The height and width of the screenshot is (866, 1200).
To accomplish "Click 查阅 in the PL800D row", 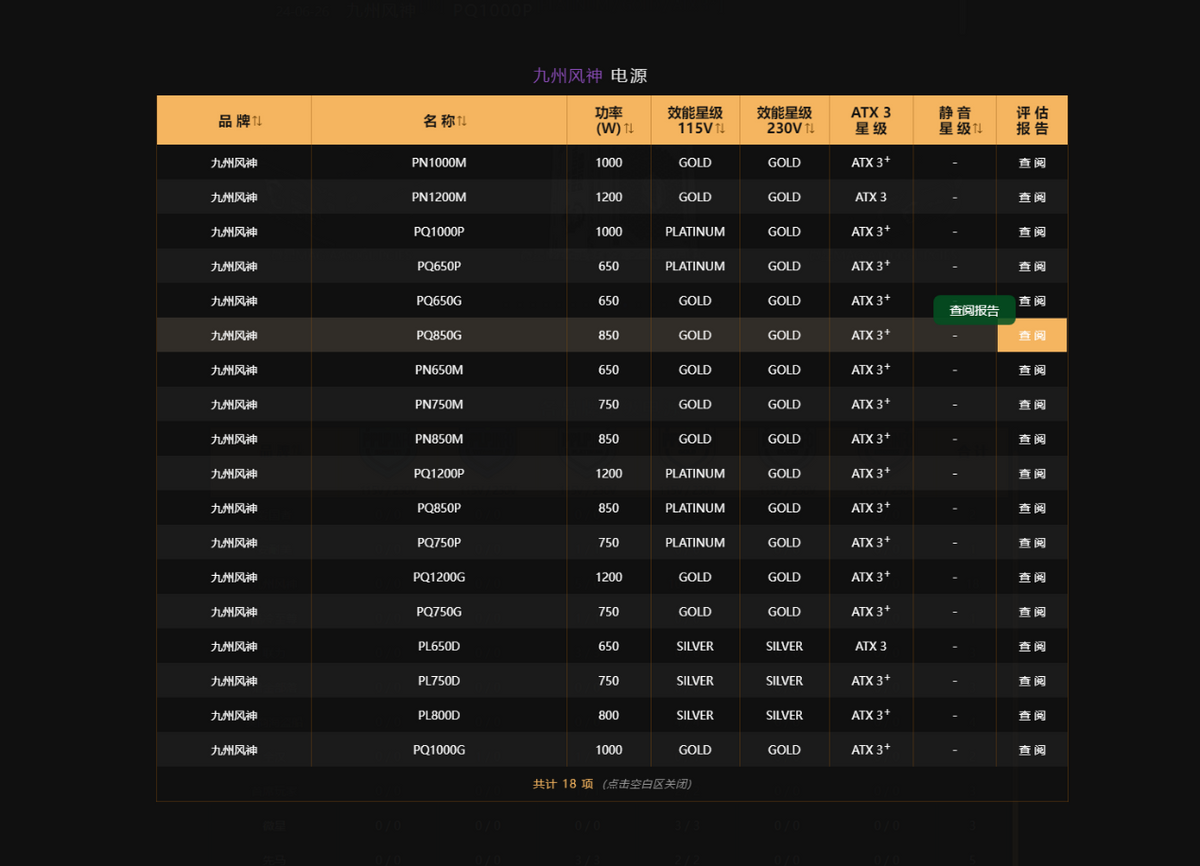I will (x=1032, y=715).
